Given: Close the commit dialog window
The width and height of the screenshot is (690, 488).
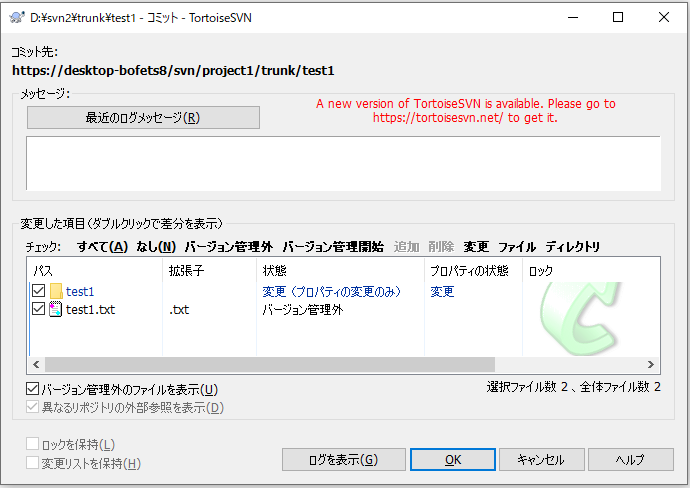Looking at the screenshot, I should coord(664,17).
